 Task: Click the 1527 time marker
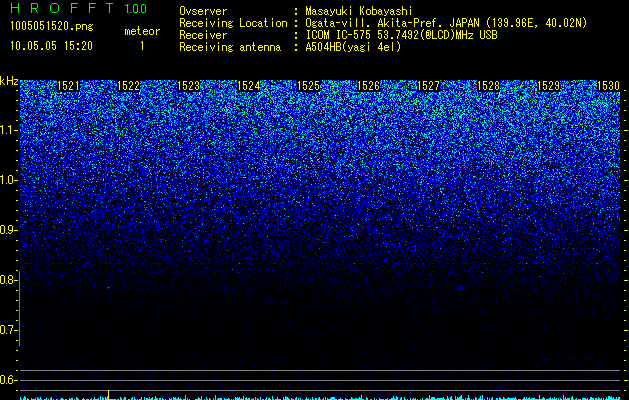coord(428,85)
